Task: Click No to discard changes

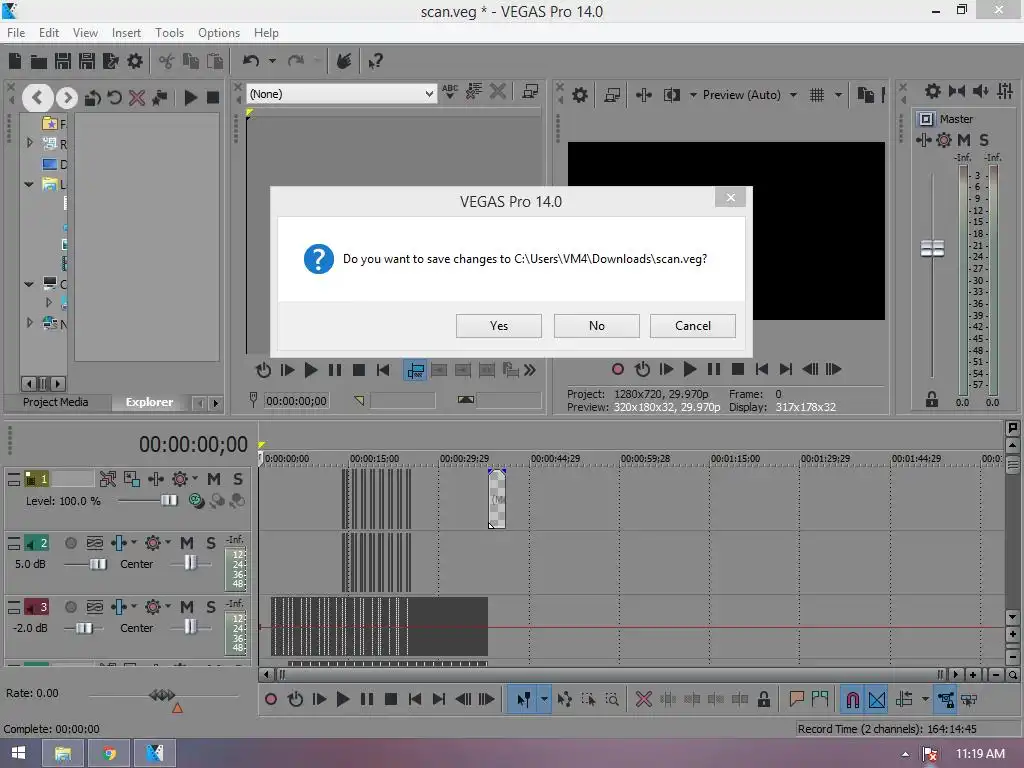Action: 597,326
